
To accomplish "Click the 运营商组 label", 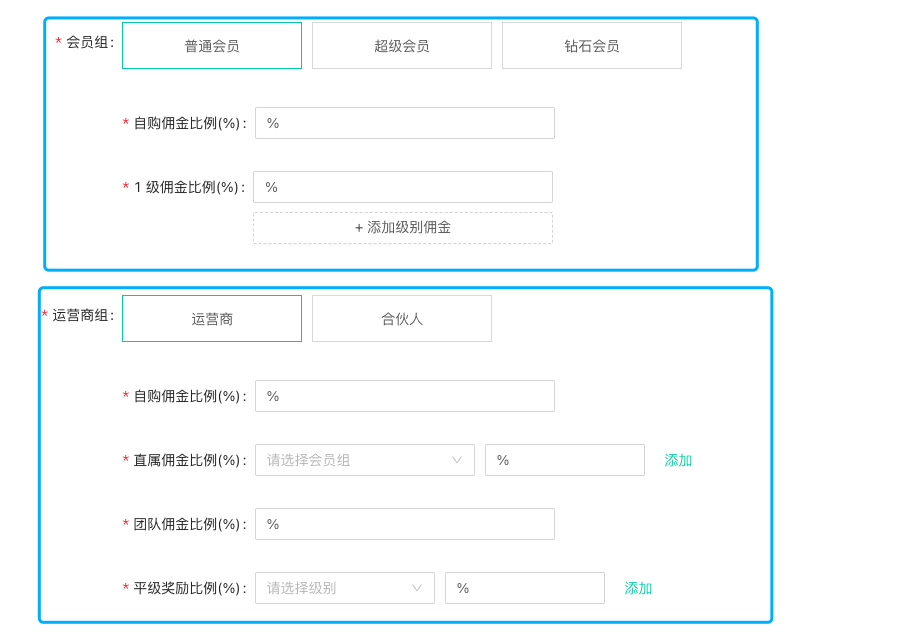I will pos(82,315).
